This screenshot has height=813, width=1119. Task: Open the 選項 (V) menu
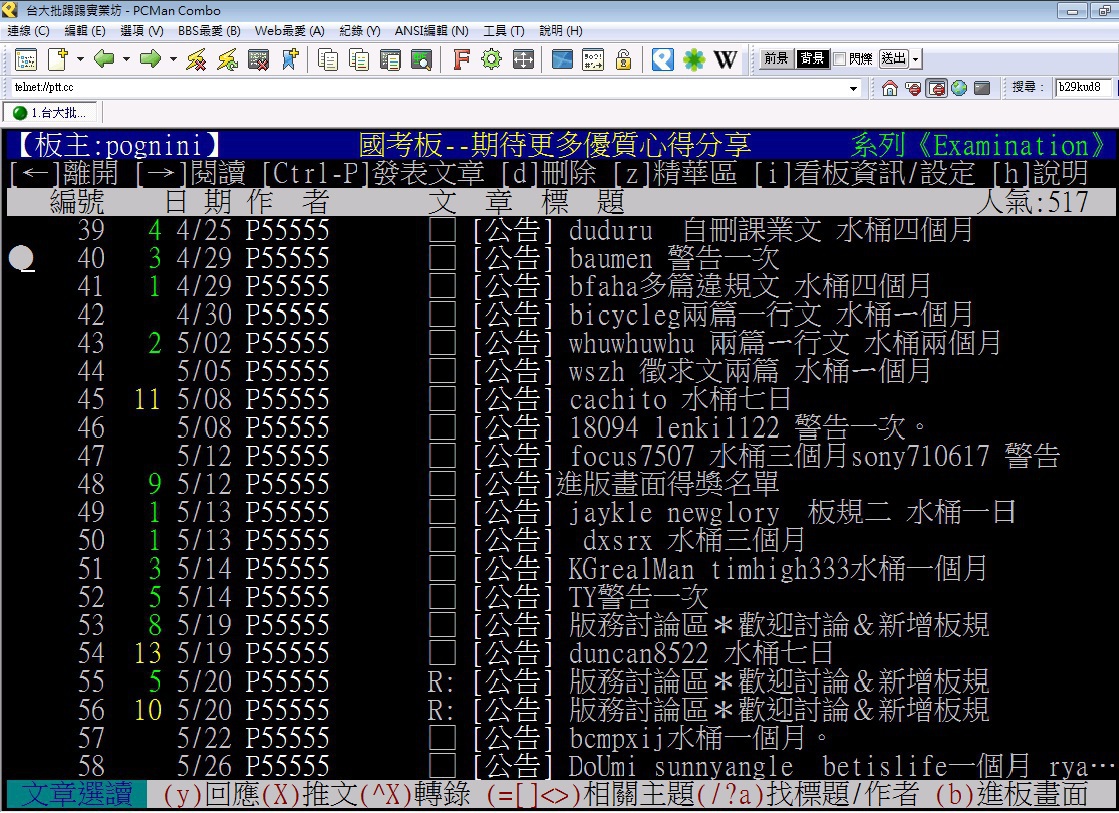[142, 31]
